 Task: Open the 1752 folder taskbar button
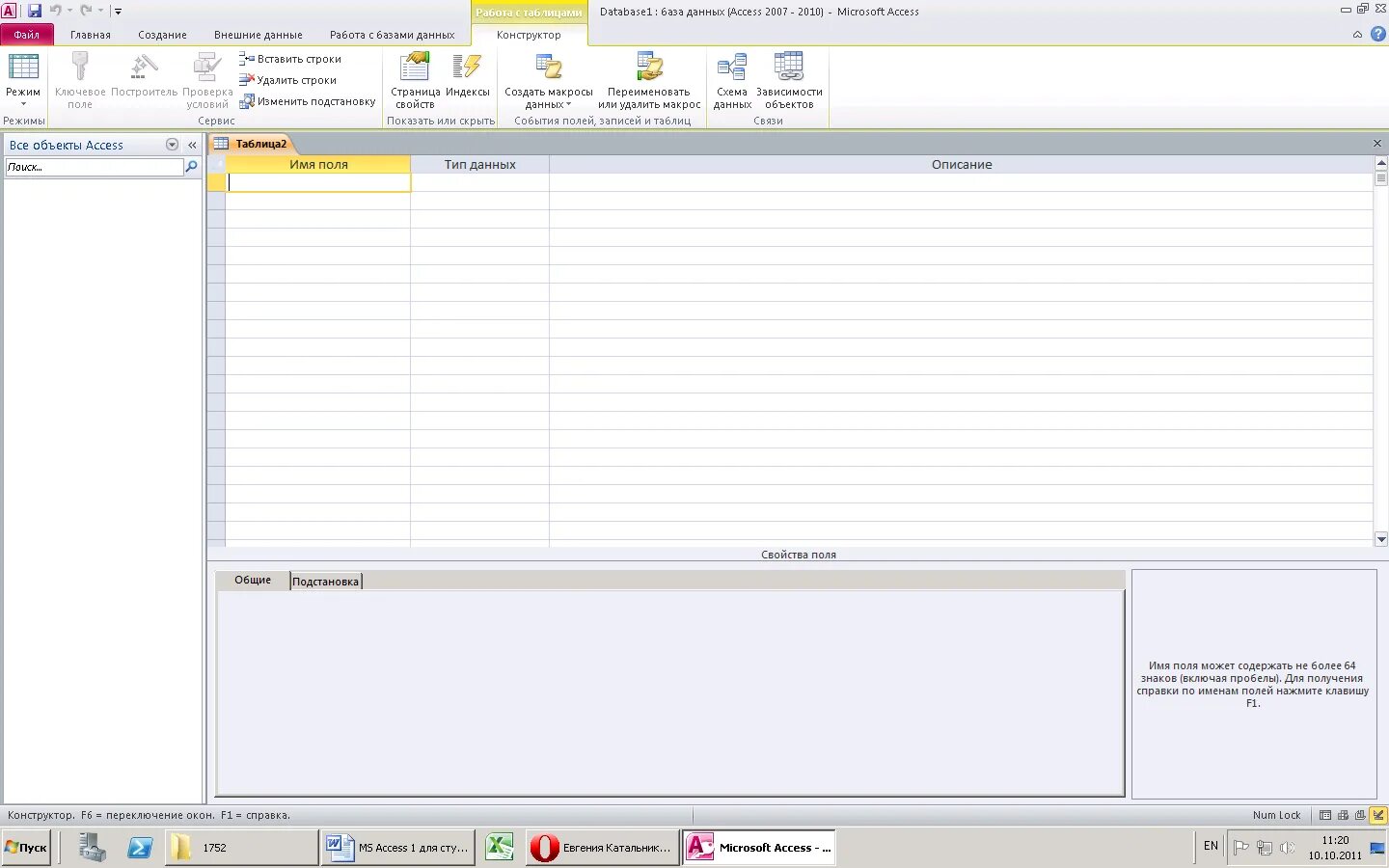pyautogui.click(x=241, y=848)
